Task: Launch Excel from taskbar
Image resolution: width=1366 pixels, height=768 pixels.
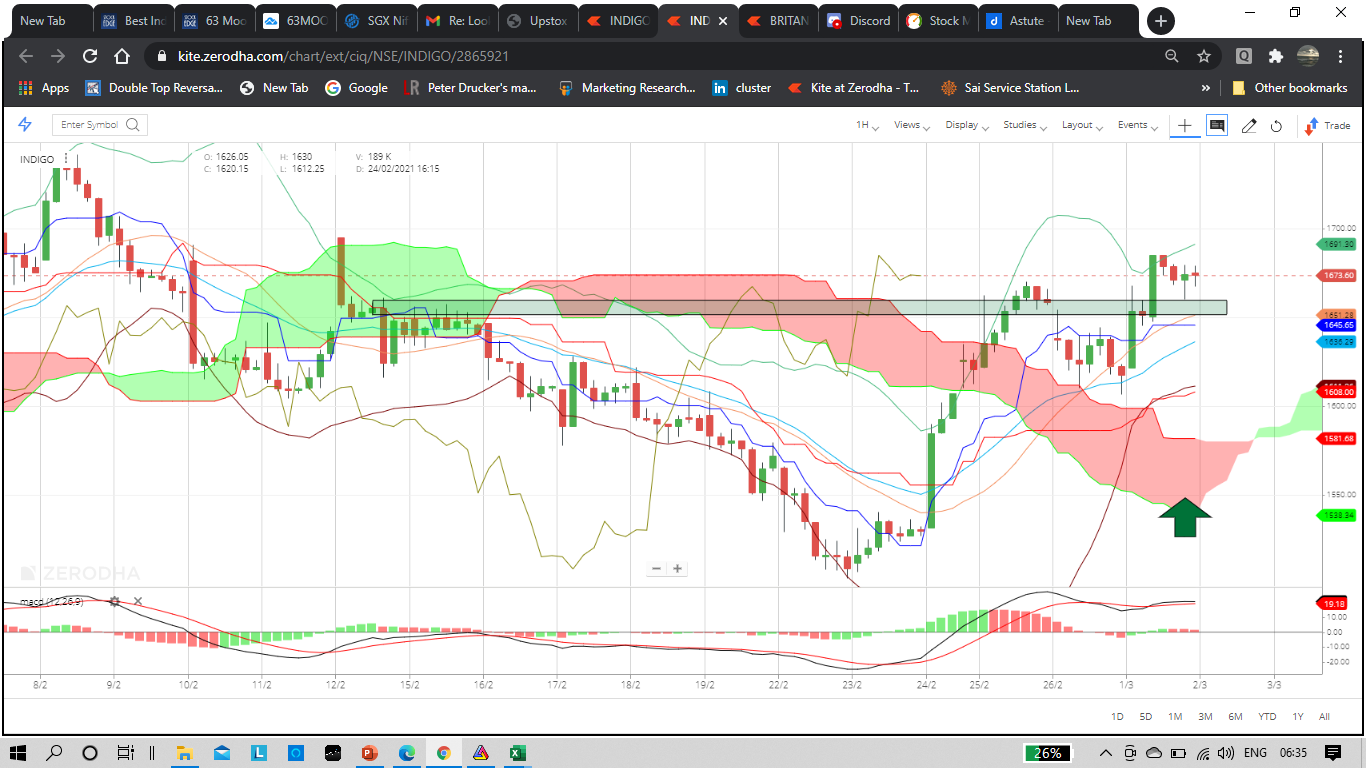Action: click(x=517, y=753)
